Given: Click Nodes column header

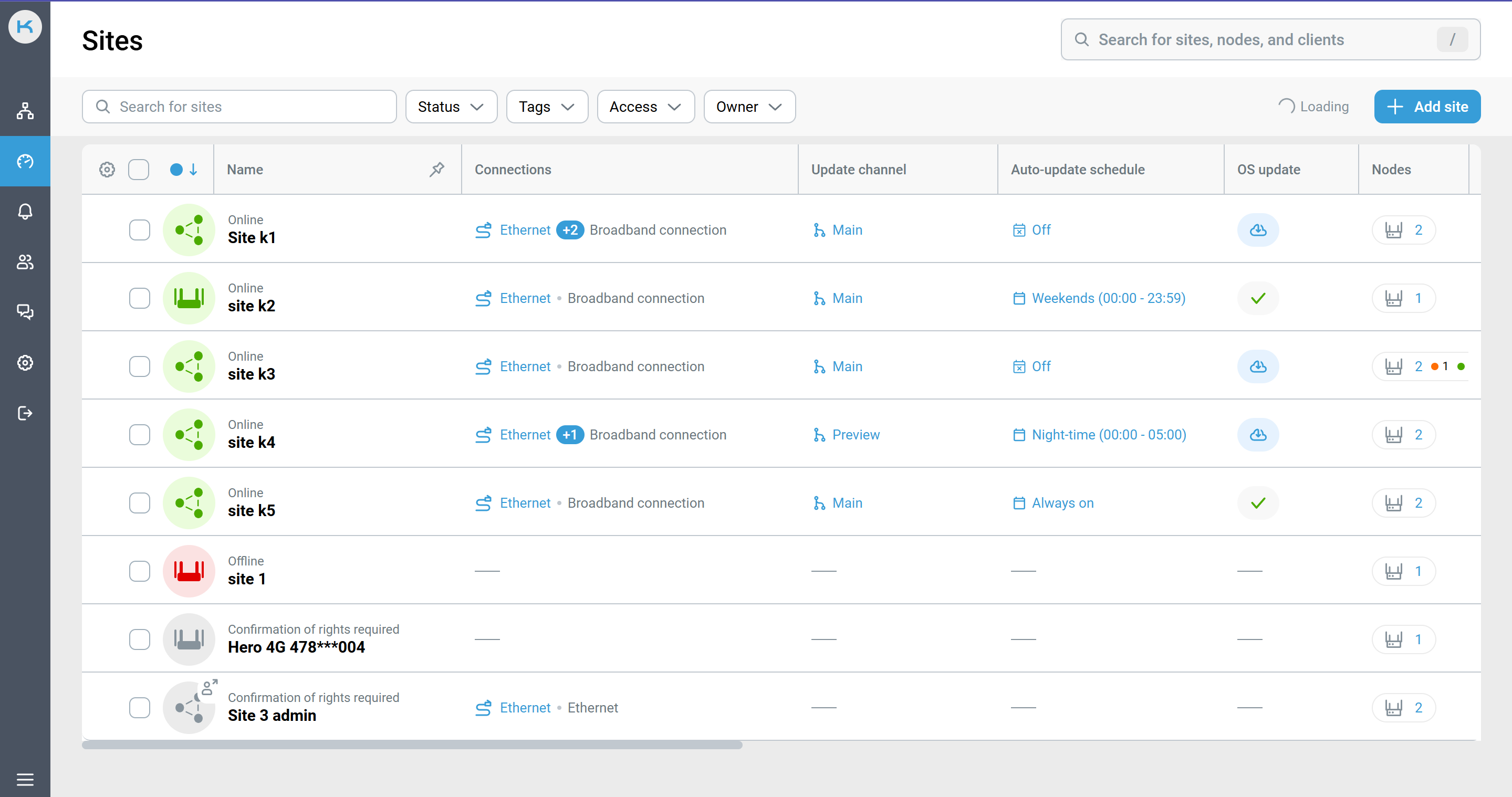Looking at the screenshot, I should click(1391, 170).
